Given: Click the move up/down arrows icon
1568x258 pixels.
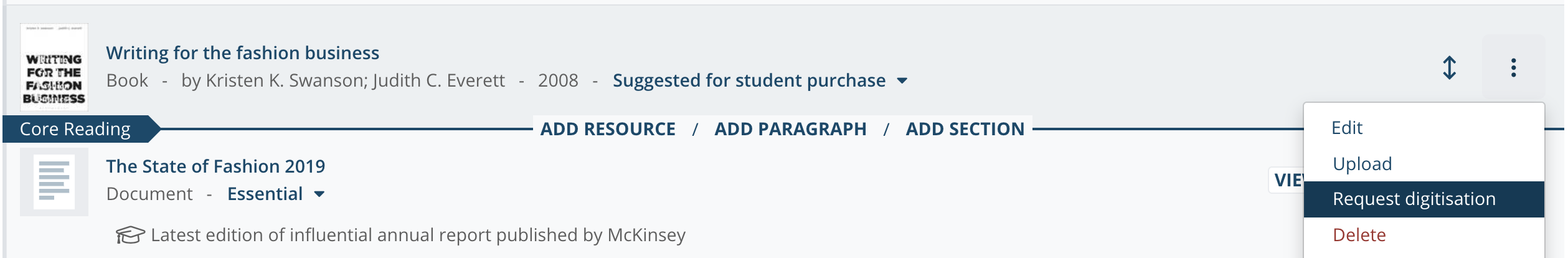Looking at the screenshot, I should (x=1449, y=68).
